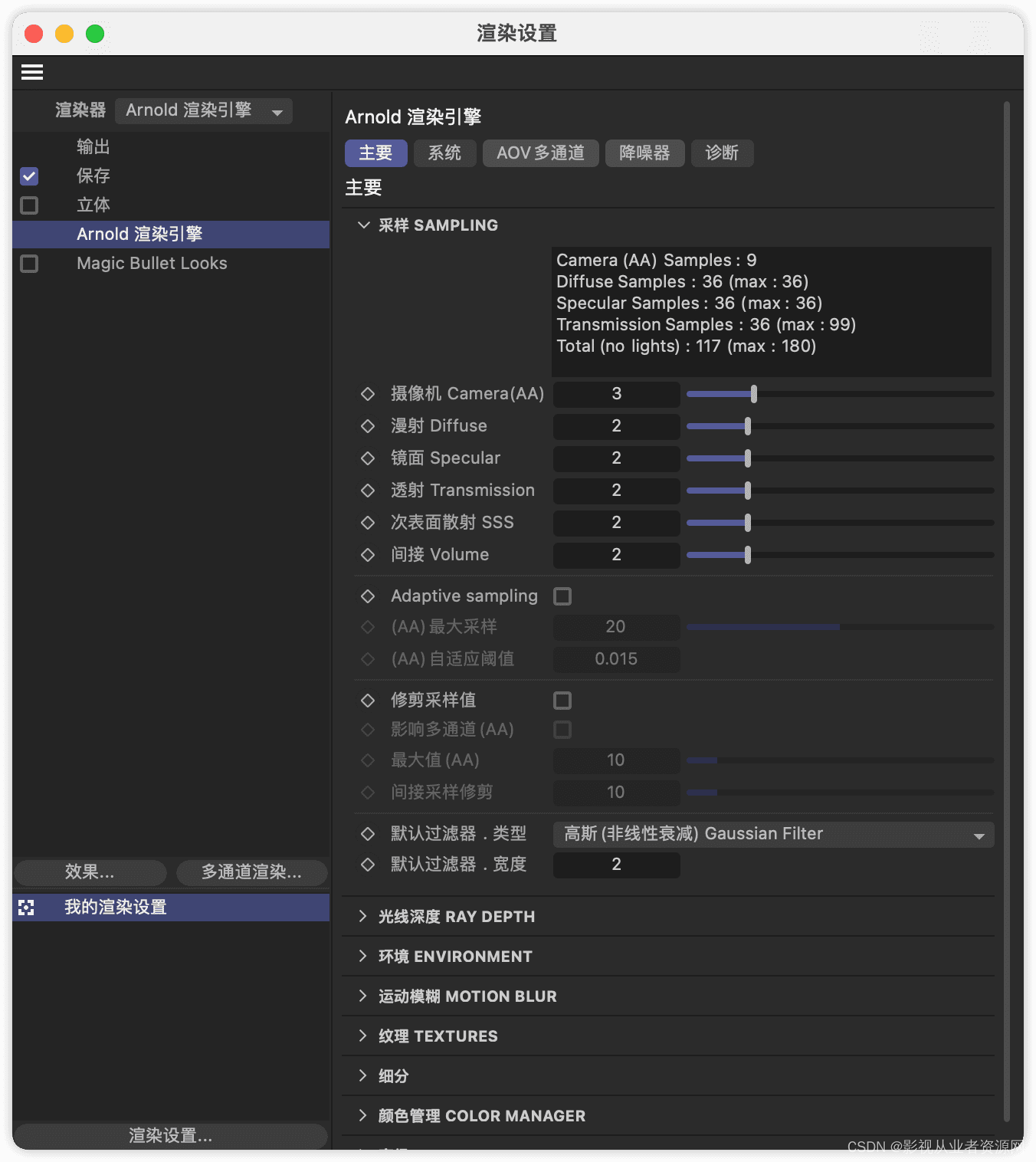Expand the 运动模糊 MOTION BLUR section
Viewport: 1036px width, 1162px height.
364,996
